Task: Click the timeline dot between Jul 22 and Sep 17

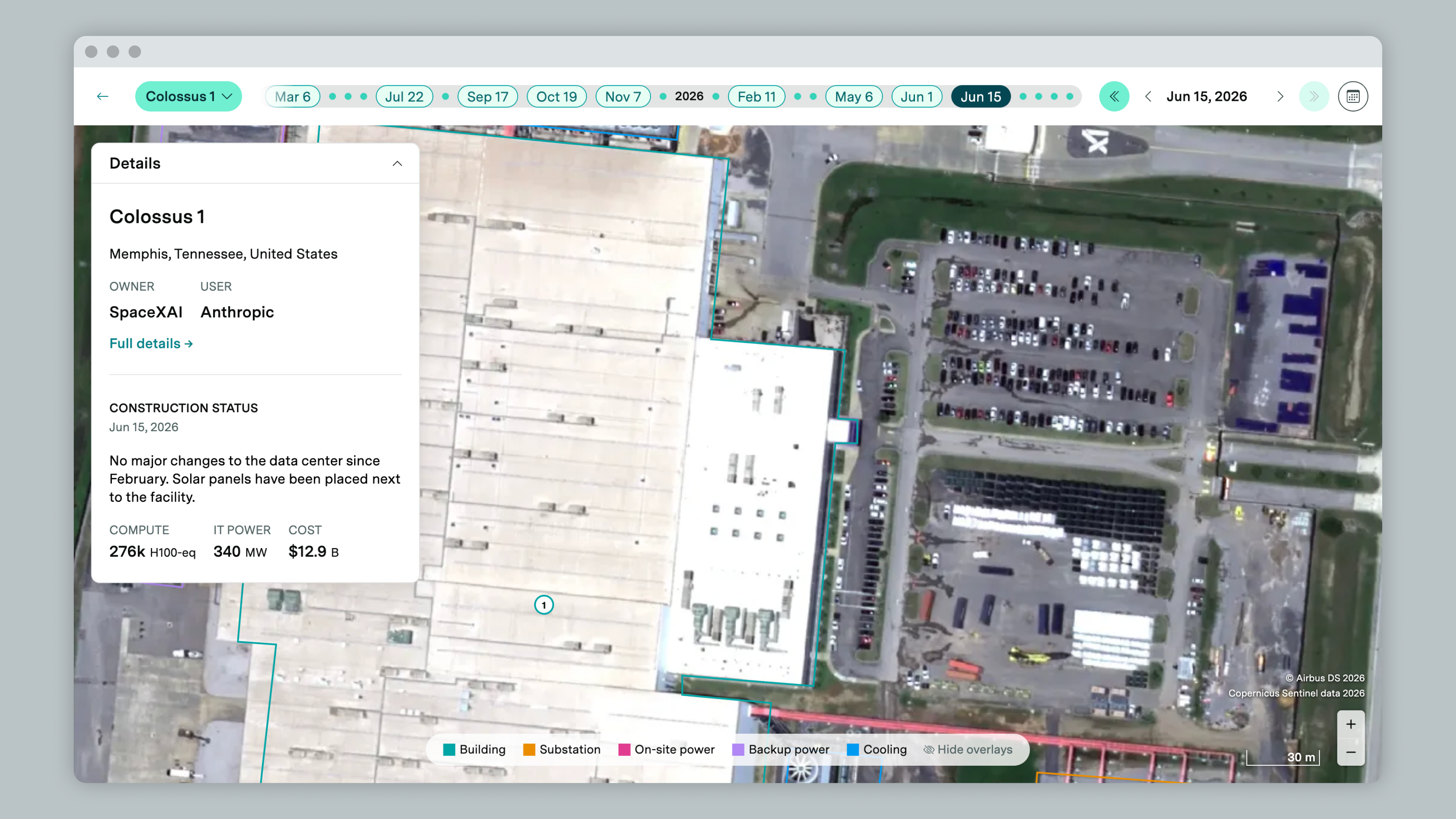Action: [446, 97]
